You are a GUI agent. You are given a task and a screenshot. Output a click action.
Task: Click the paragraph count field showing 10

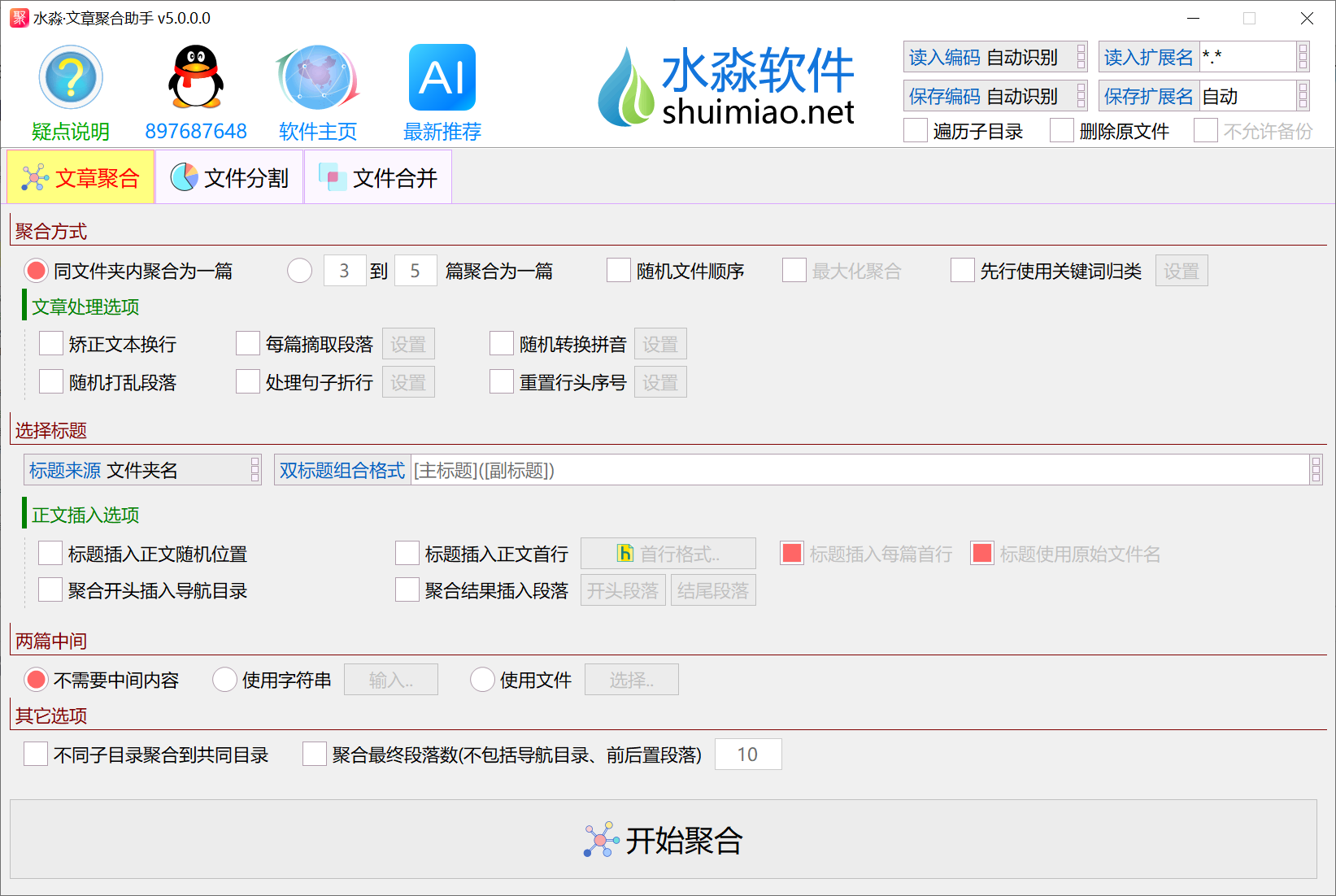click(x=748, y=755)
